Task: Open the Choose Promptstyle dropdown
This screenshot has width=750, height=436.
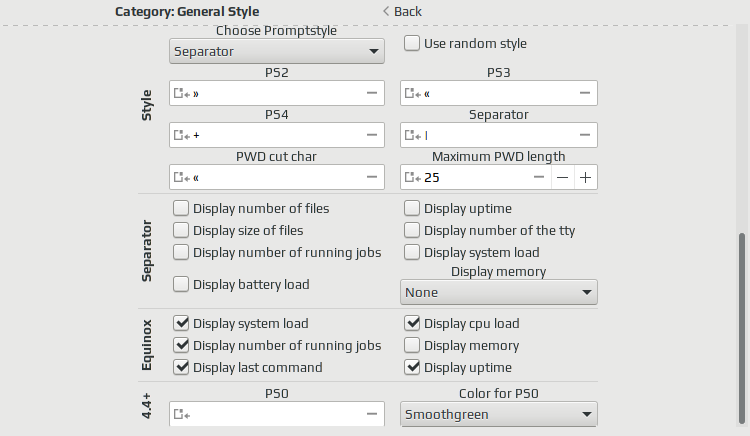Action: 276,51
